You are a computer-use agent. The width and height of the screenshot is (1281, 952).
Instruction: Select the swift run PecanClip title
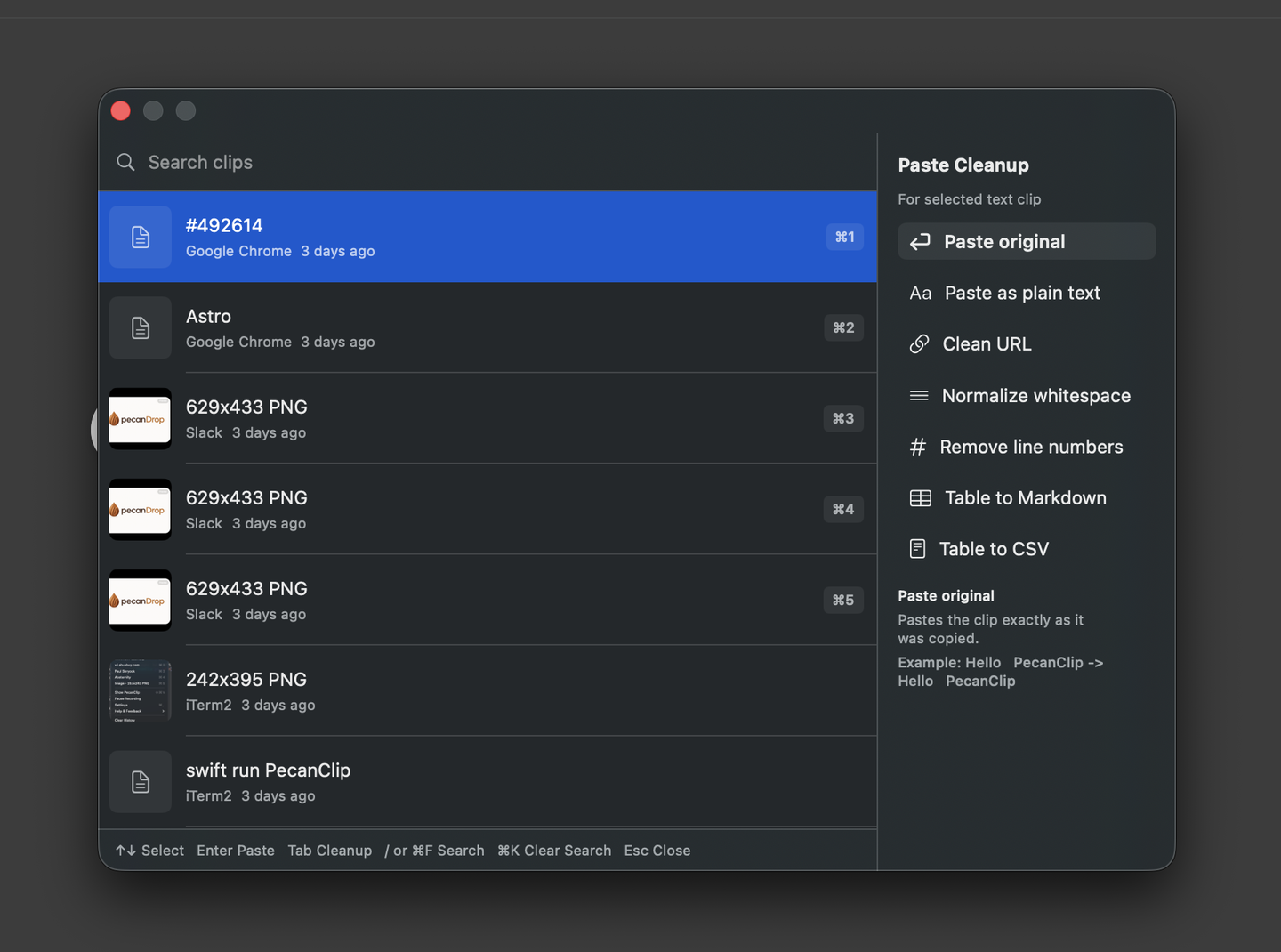(x=268, y=770)
